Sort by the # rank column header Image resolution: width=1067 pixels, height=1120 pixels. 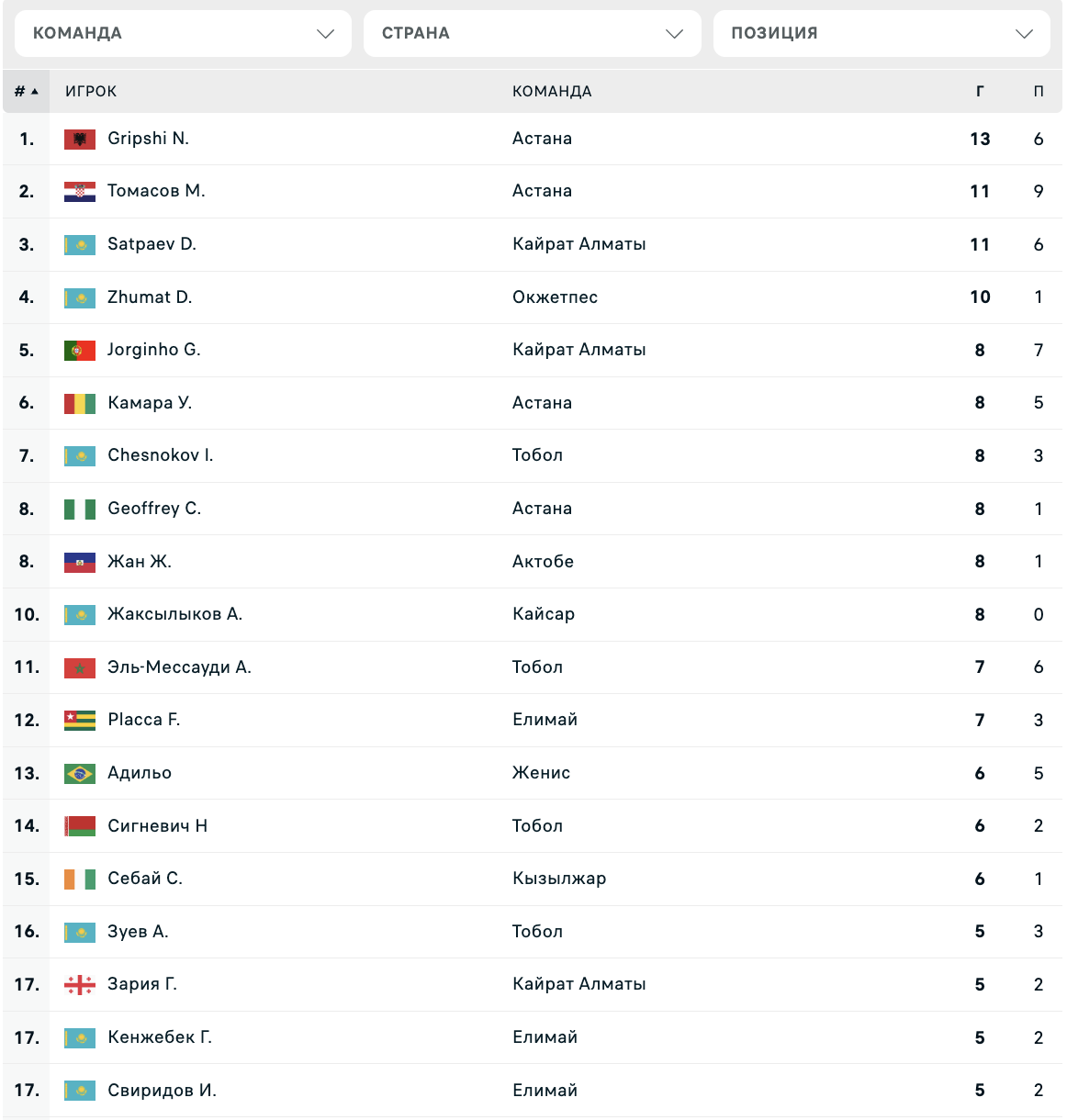click(x=26, y=92)
